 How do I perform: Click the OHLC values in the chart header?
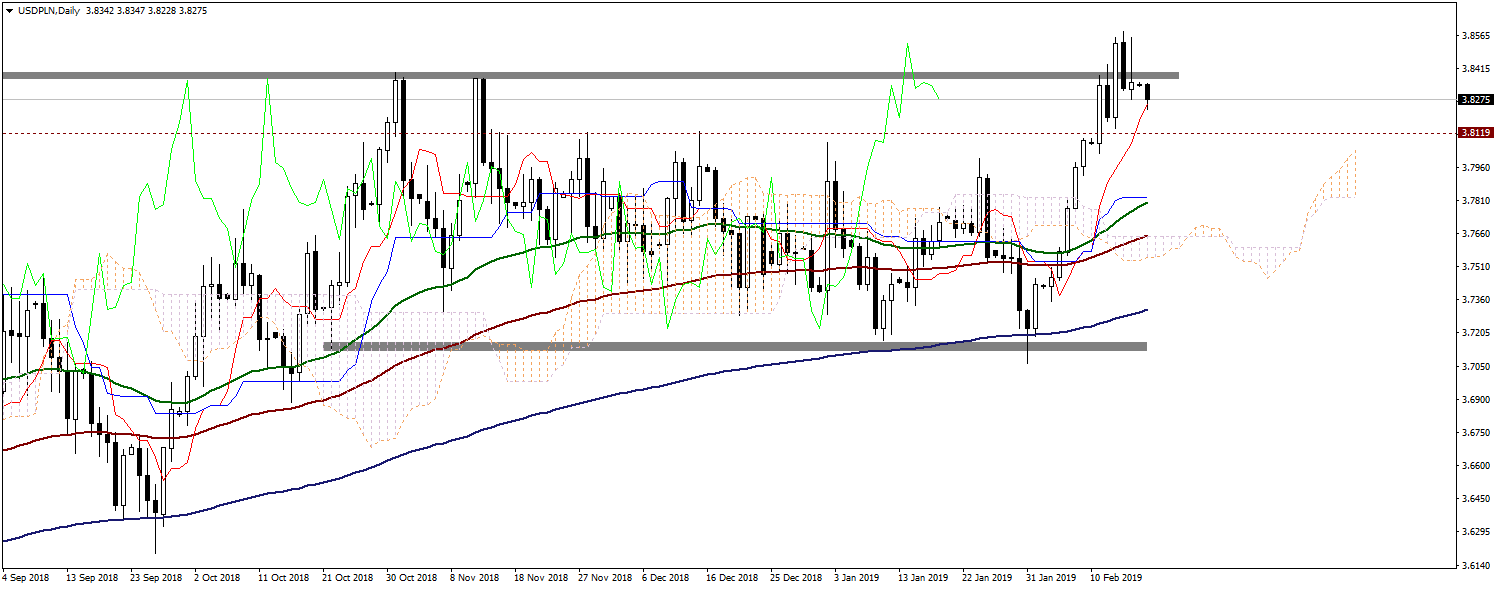140,9
